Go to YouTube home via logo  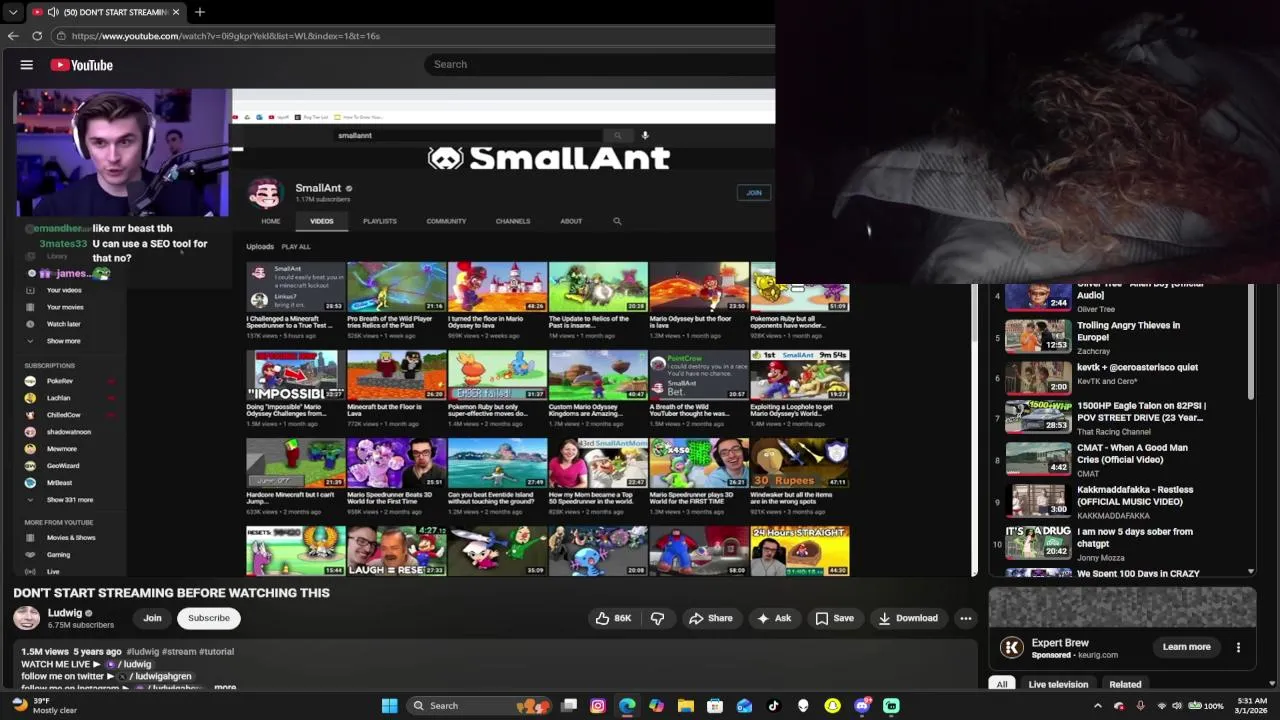point(82,65)
